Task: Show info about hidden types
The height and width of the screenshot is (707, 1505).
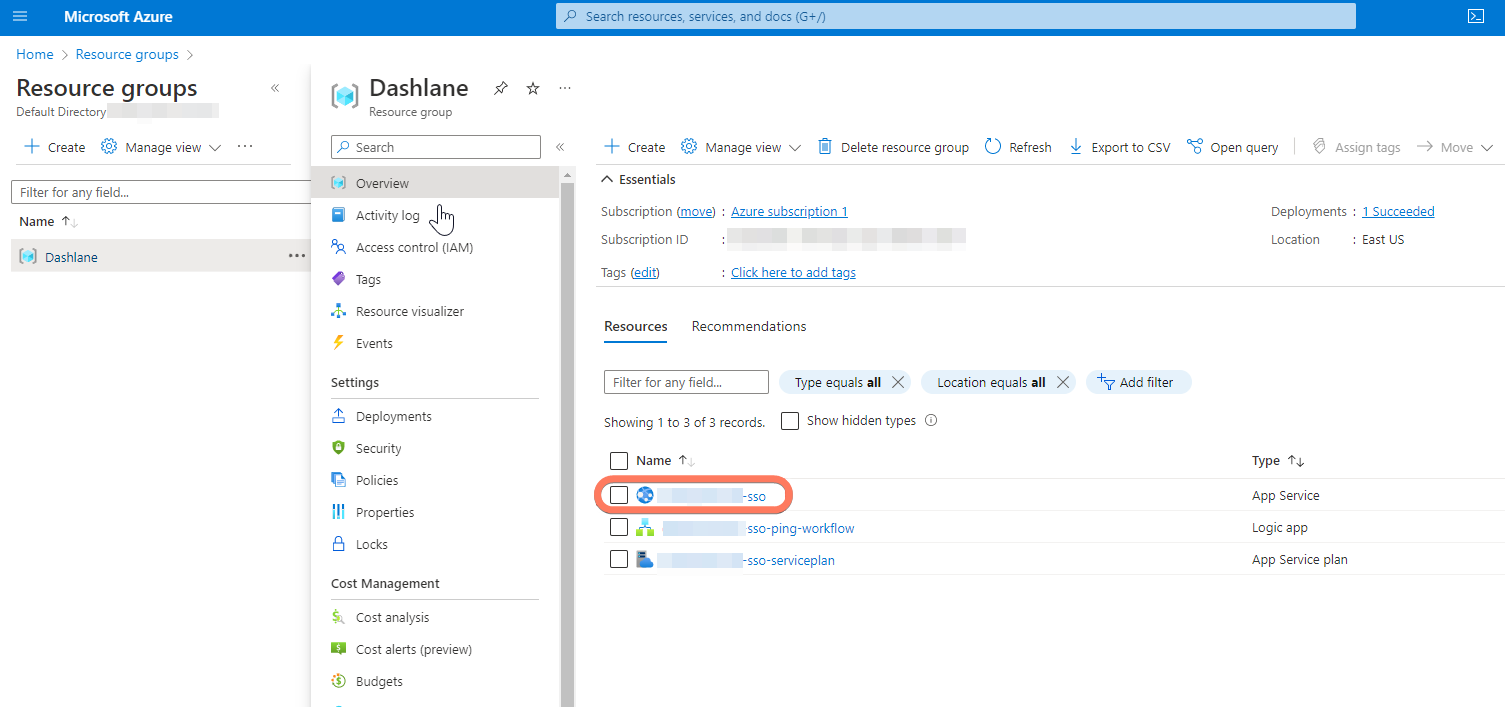Action: click(x=931, y=421)
